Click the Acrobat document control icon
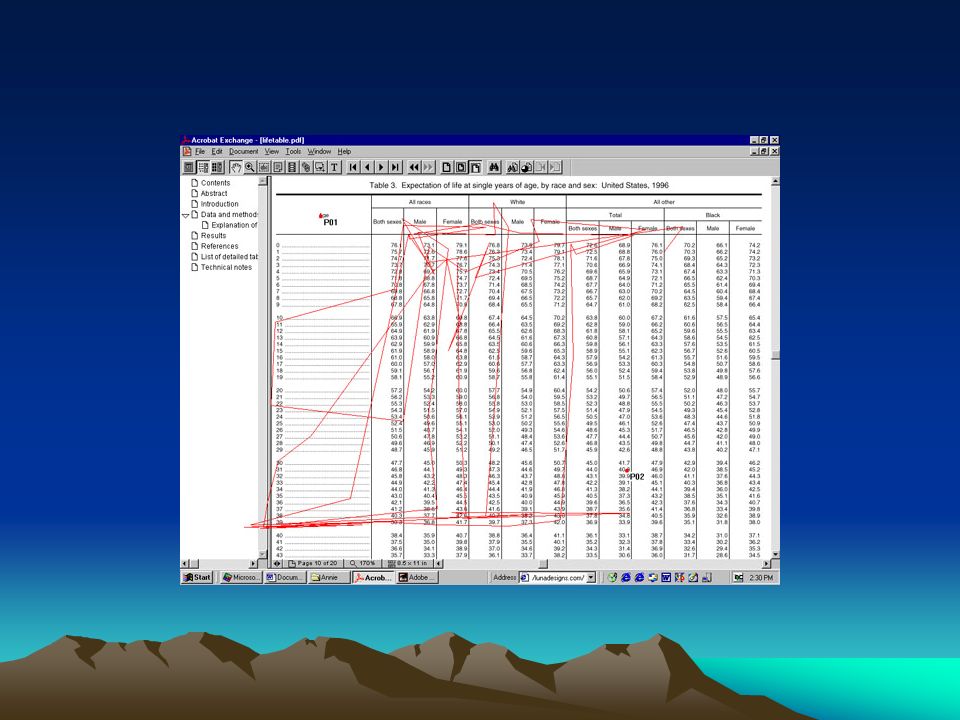 187,151
